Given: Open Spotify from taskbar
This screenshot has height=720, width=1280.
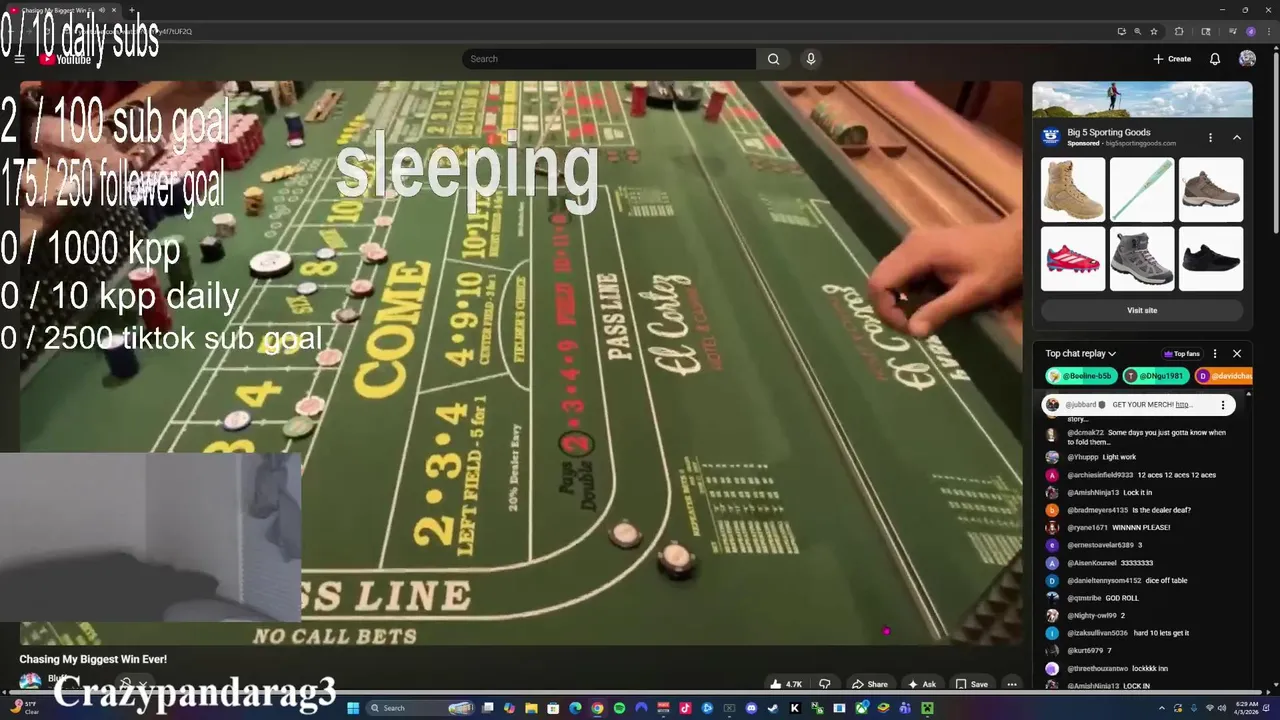Looking at the screenshot, I should (619, 708).
